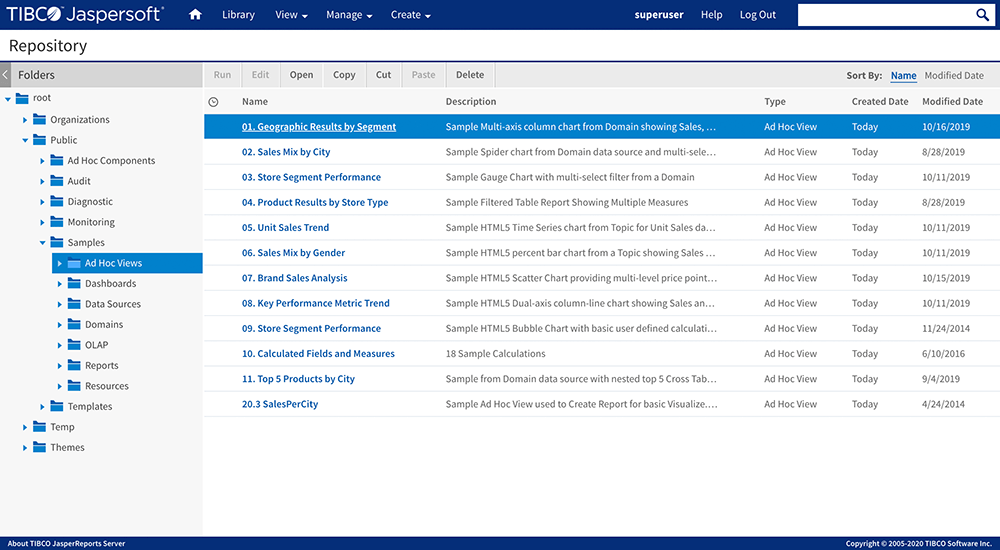Viewport: 1000px width, 550px height.
Task: Open the Create dropdown menu
Action: (411, 14)
